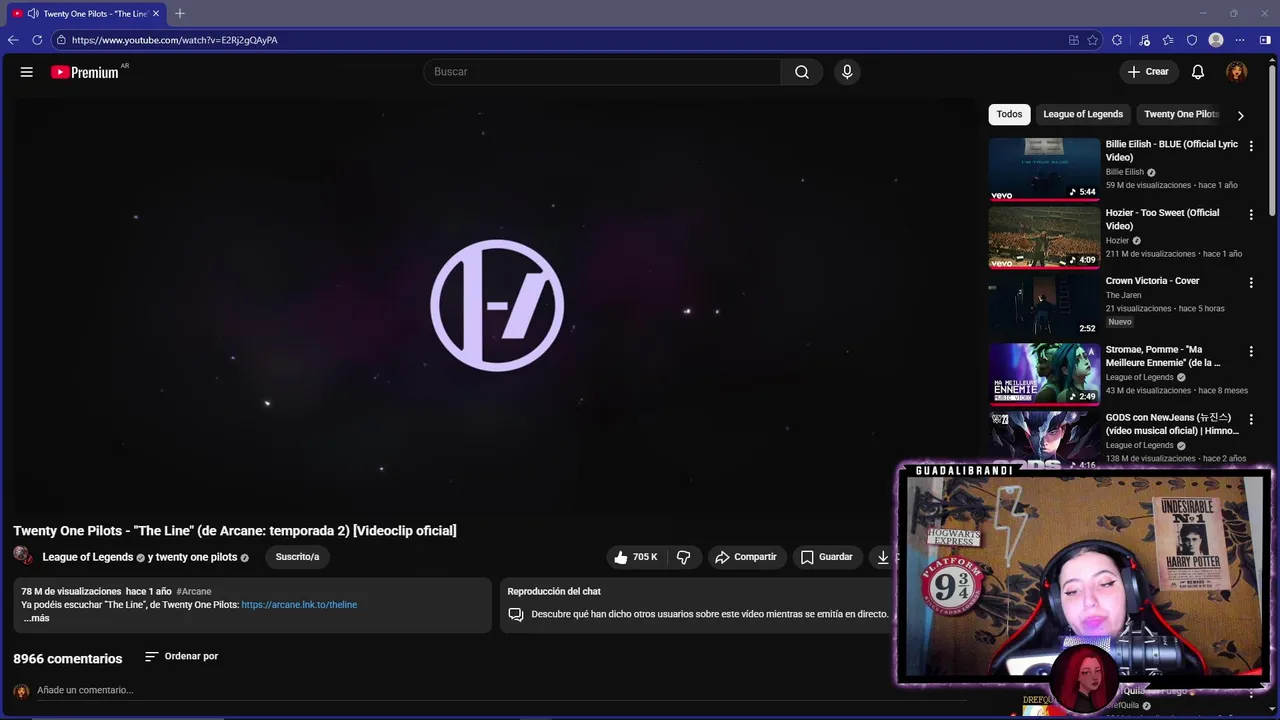Open browser essentials shield icon
This screenshot has height=720, width=1280.
tap(1192, 40)
